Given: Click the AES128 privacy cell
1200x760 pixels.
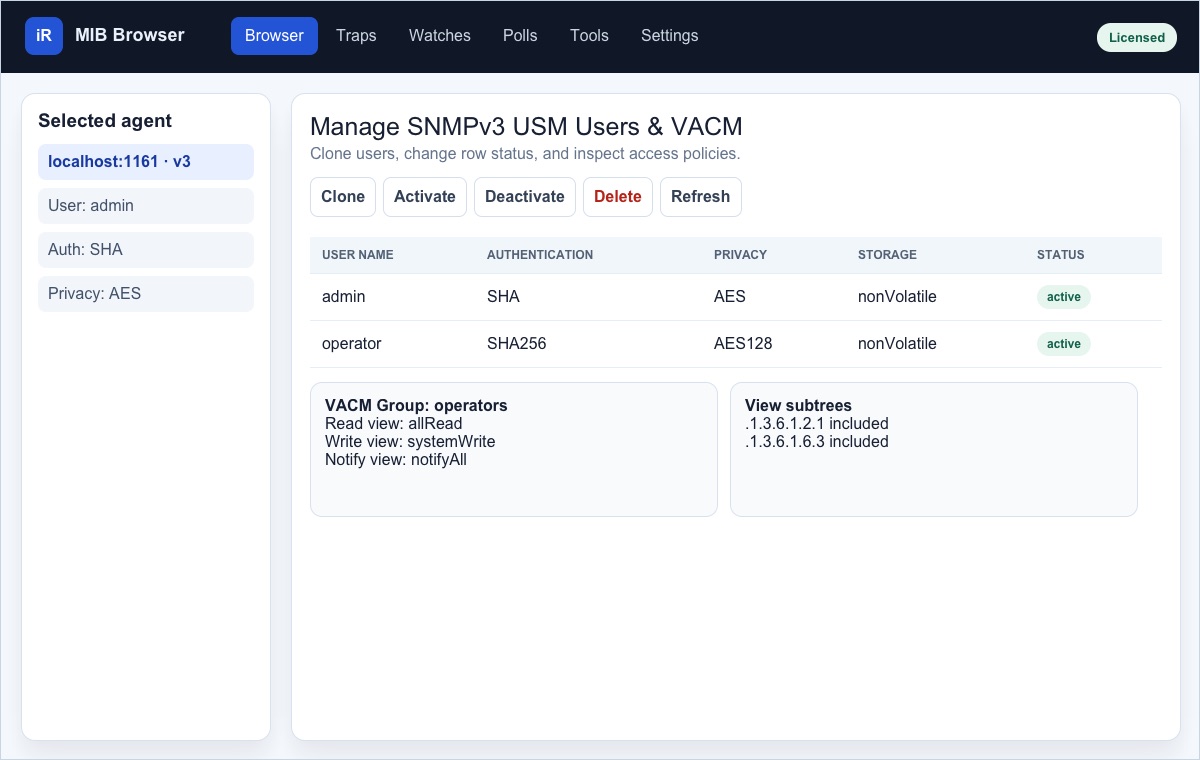Looking at the screenshot, I should 743,344.
